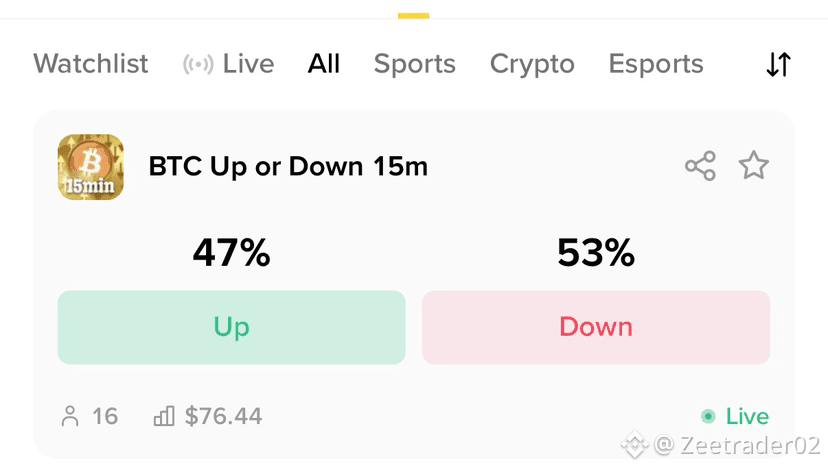Open the sort order arrows icon
Screen dimensions: 828x470
pos(778,64)
